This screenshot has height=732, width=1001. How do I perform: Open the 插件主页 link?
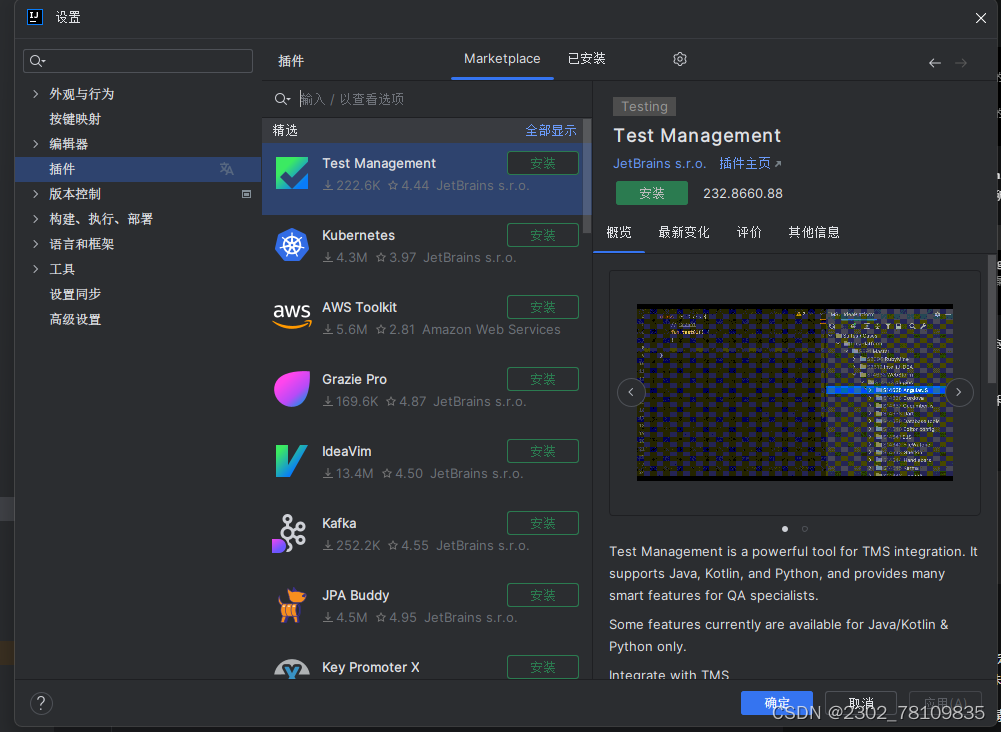[x=750, y=163]
